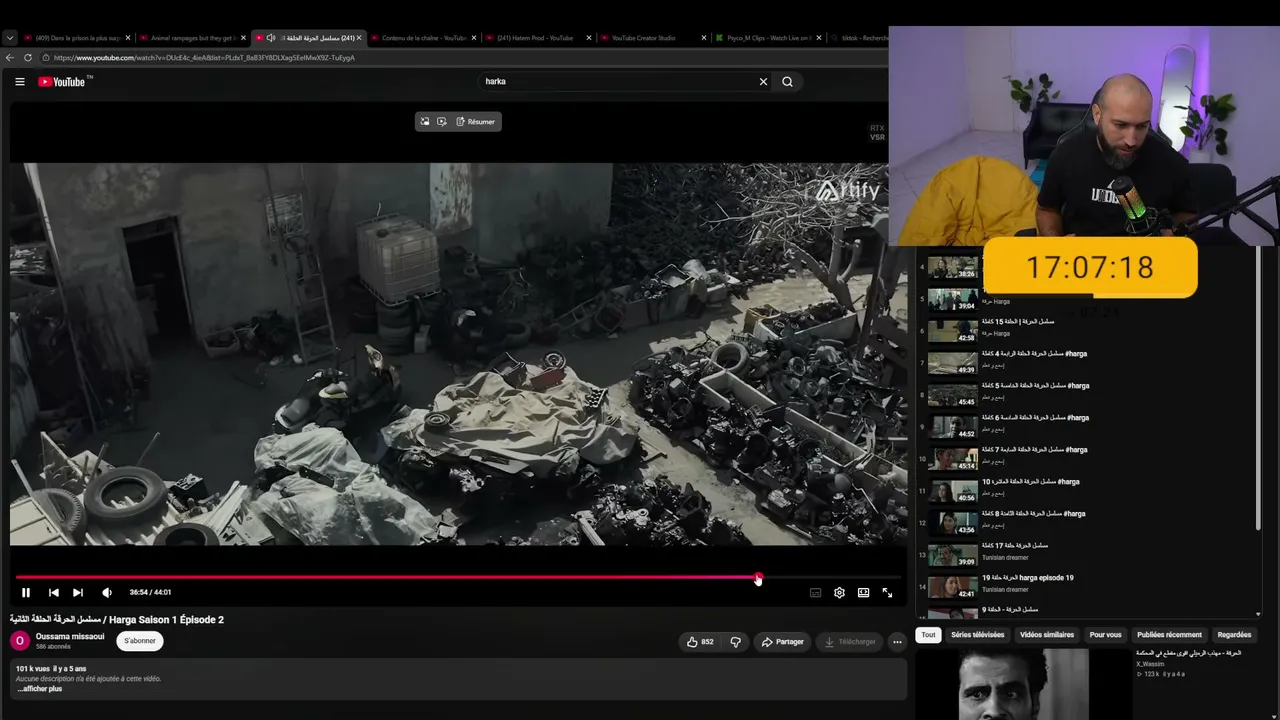Switch to 'Contenu de la chaîne' tab

point(424,38)
